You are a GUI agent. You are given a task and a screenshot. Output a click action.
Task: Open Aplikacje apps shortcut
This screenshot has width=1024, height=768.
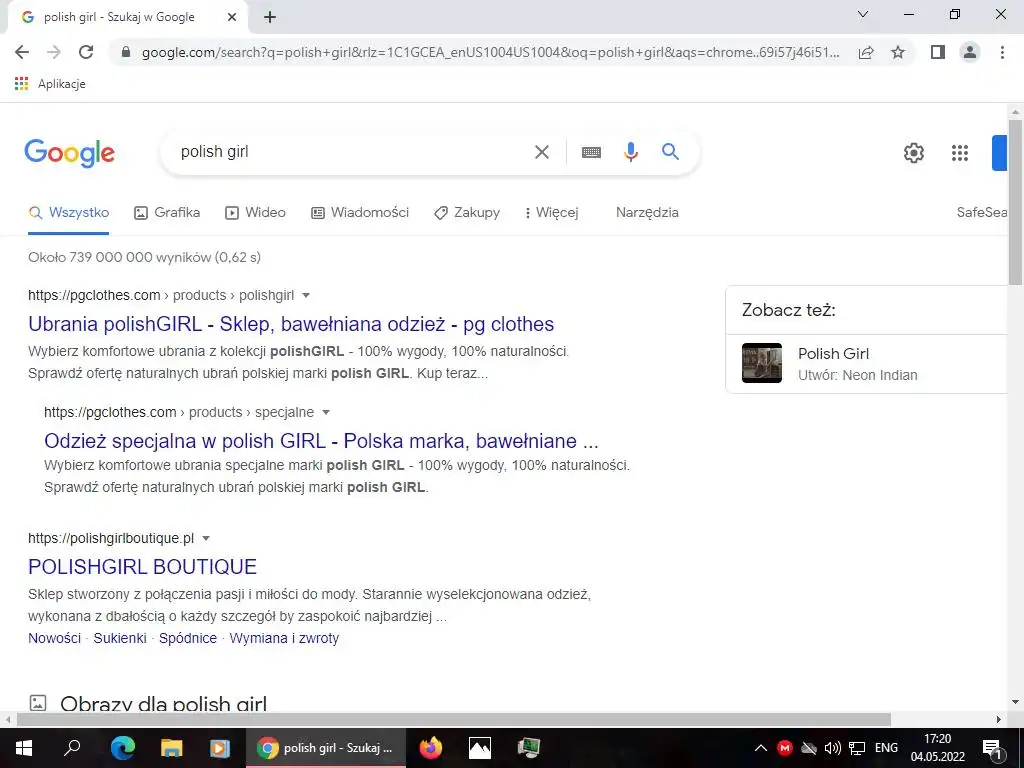tap(50, 84)
